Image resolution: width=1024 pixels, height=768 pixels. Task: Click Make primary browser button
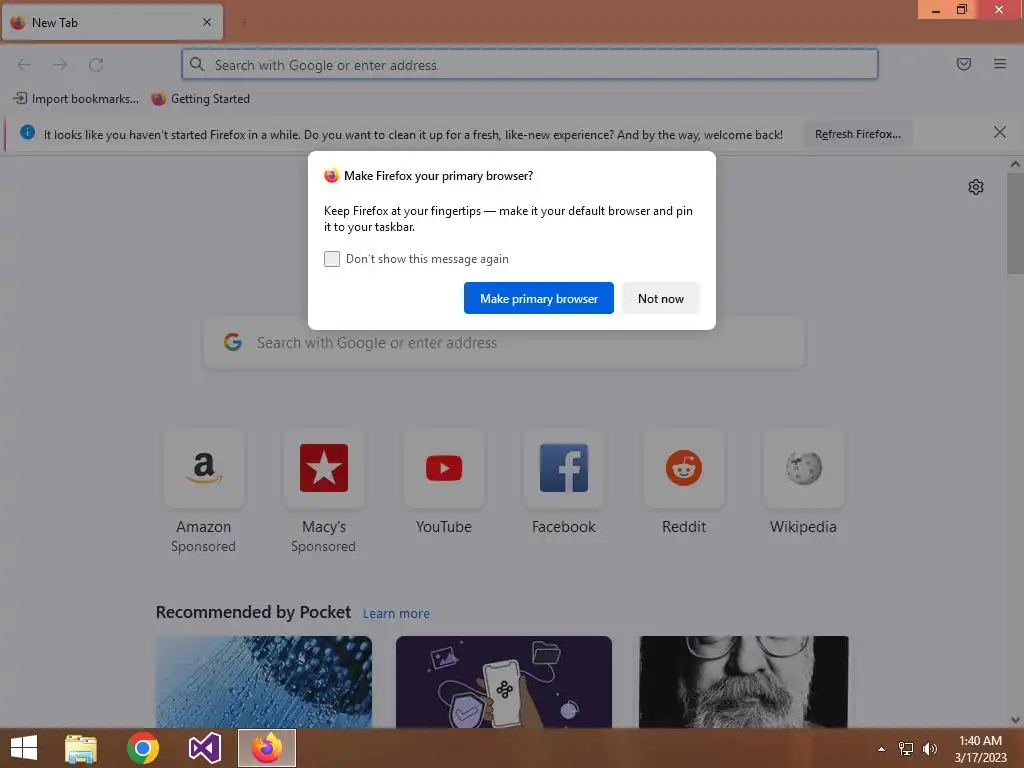[539, 298]
